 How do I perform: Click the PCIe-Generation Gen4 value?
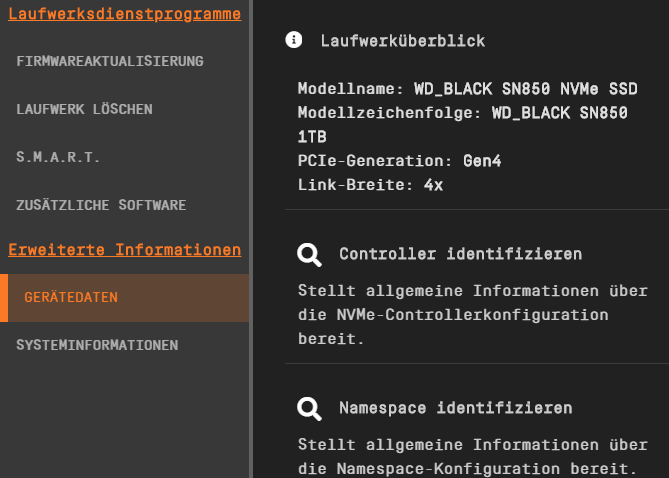[x=482, y=161]
